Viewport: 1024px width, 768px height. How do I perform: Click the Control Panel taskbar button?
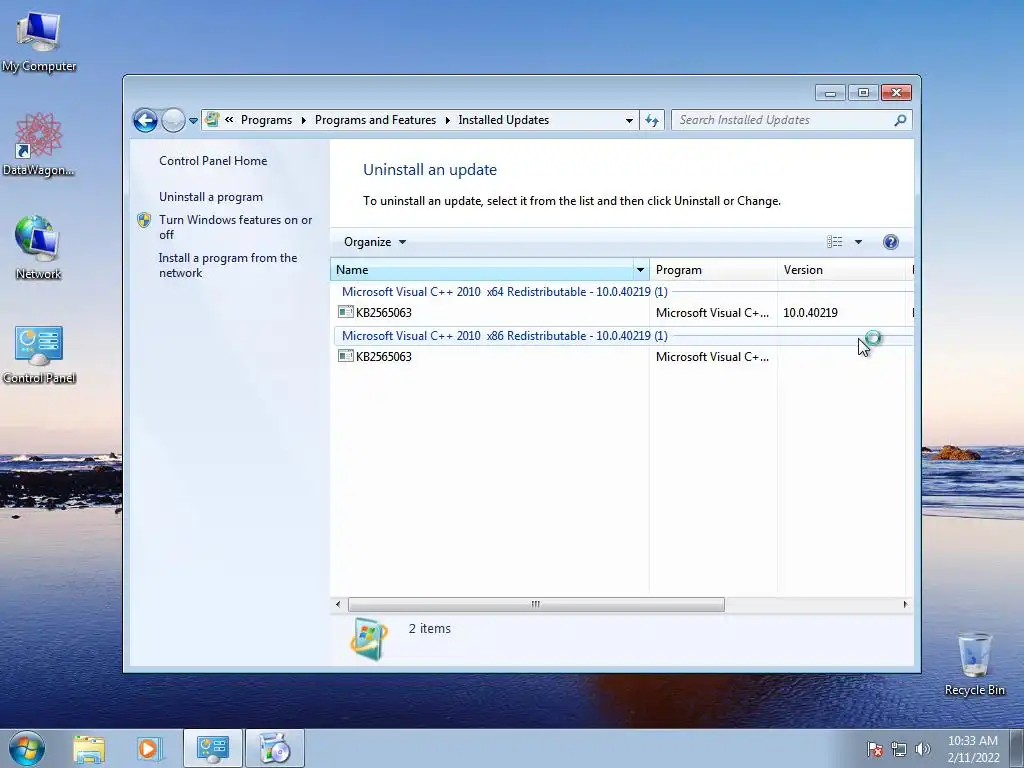coord(213,748)
